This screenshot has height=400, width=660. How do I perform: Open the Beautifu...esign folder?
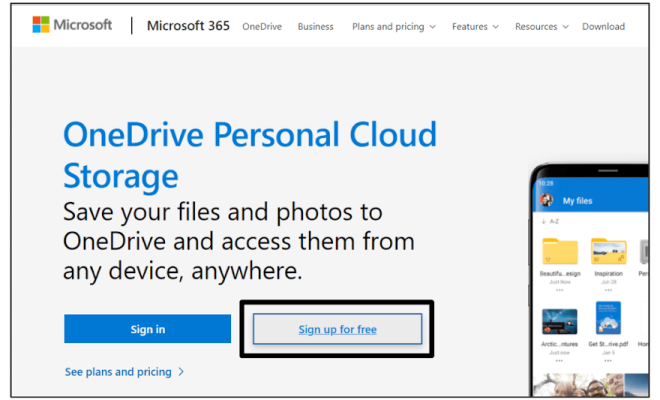(x=560, y=251)
